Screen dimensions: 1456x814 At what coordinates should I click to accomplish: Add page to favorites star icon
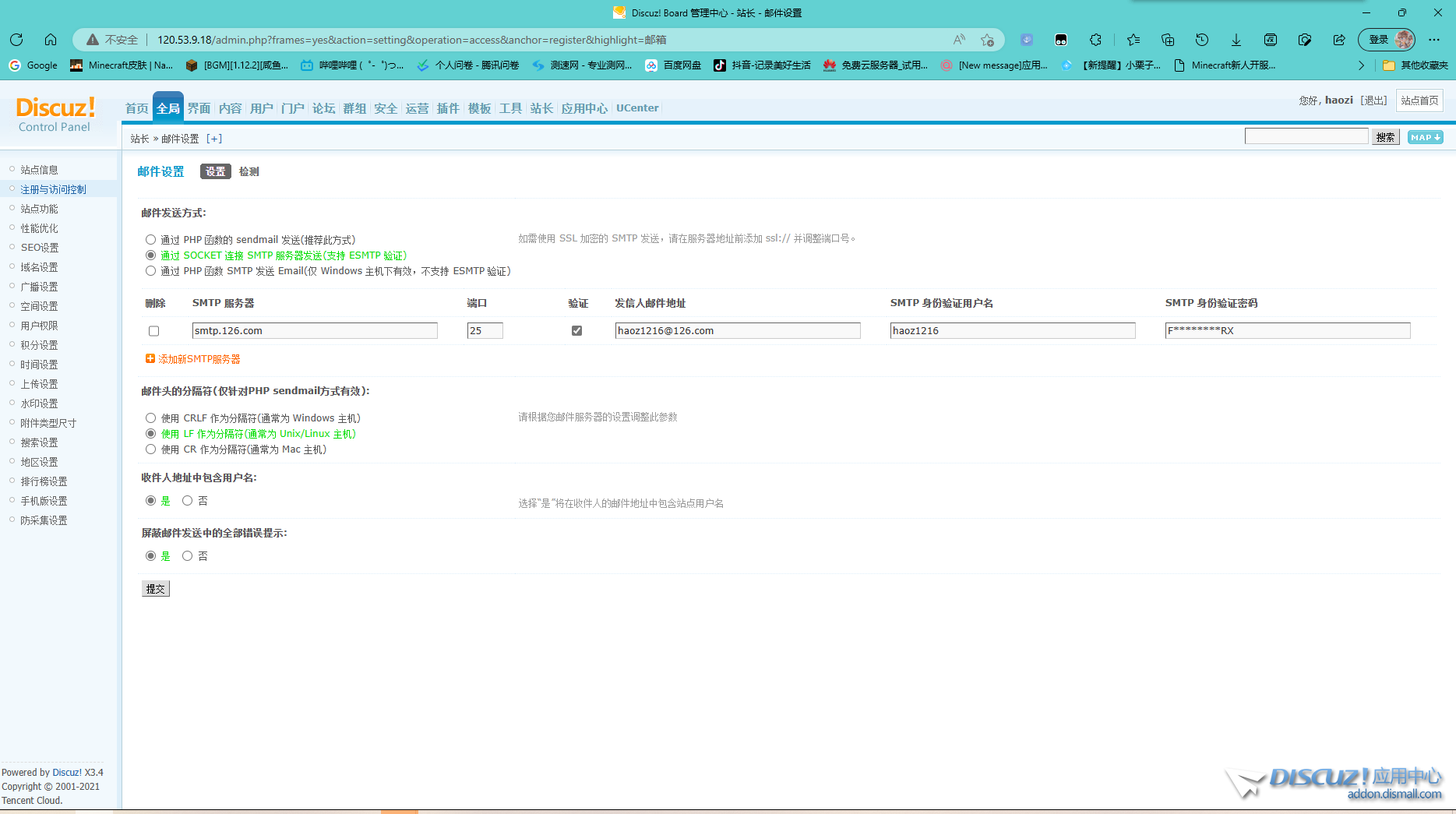(988, 40)
